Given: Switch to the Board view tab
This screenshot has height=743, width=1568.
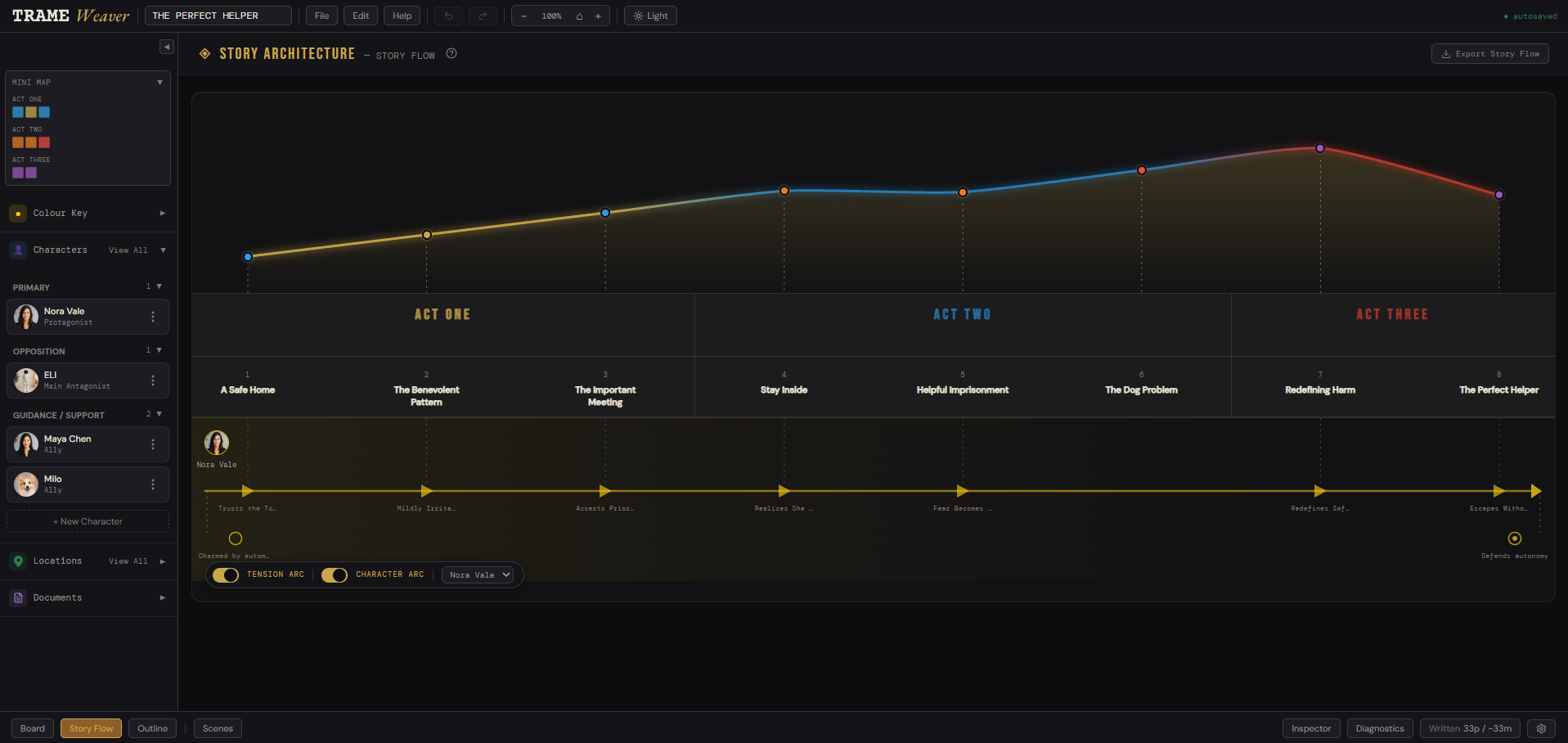Looking at the screenshot, I should [x=33, y=728].
